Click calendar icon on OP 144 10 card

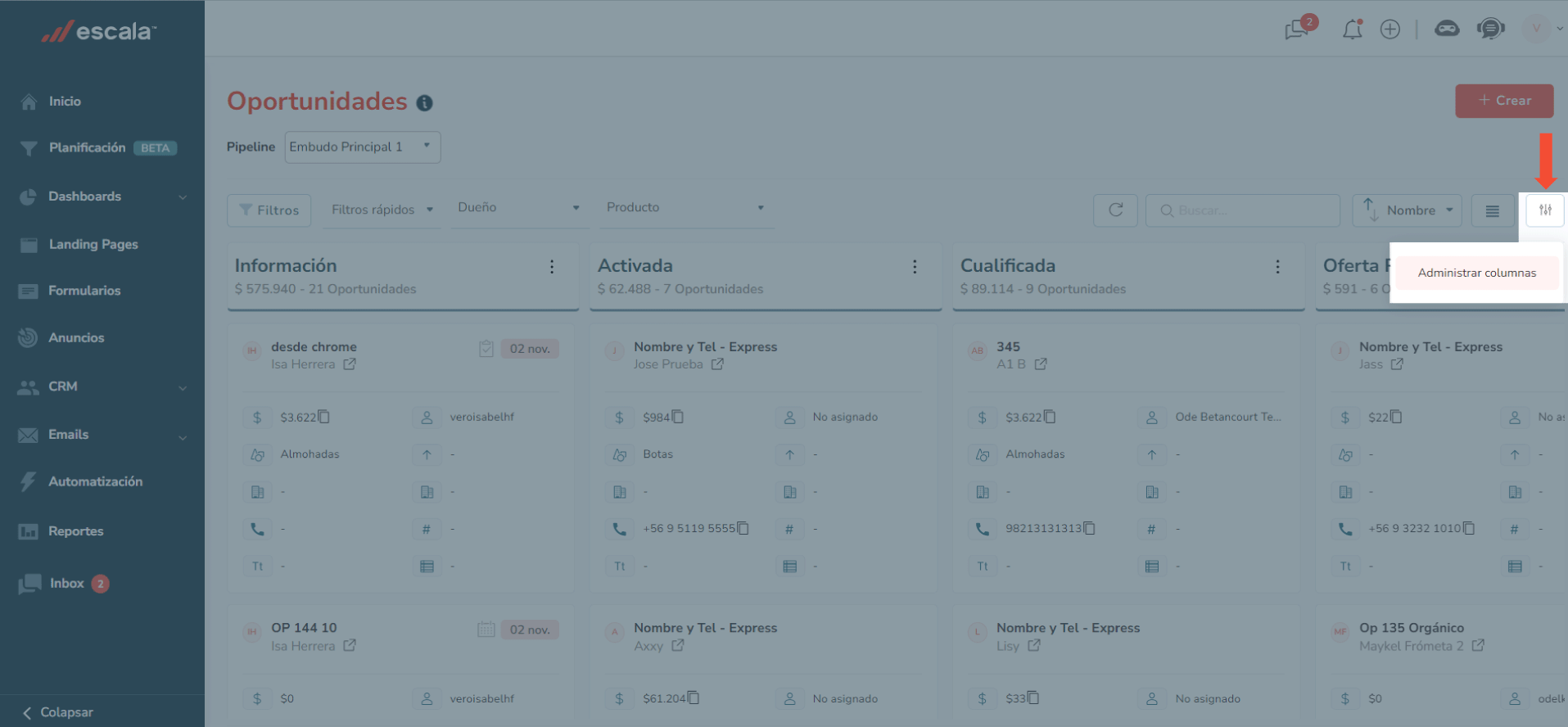pyautogui.click(x=486, y=630)
